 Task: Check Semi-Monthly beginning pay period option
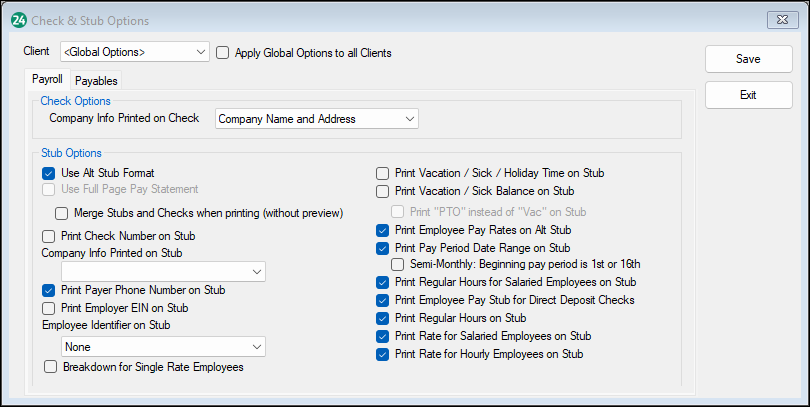point(397,264)
